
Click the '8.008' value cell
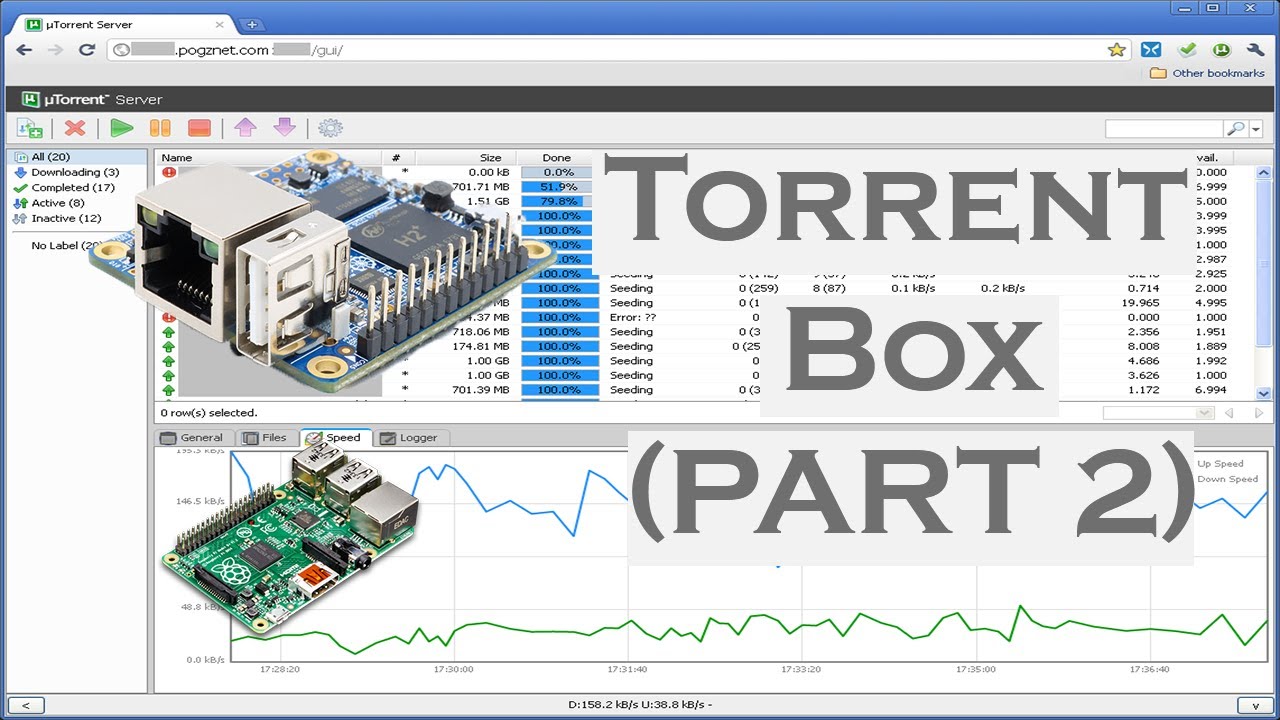(x=1144, y=346)
